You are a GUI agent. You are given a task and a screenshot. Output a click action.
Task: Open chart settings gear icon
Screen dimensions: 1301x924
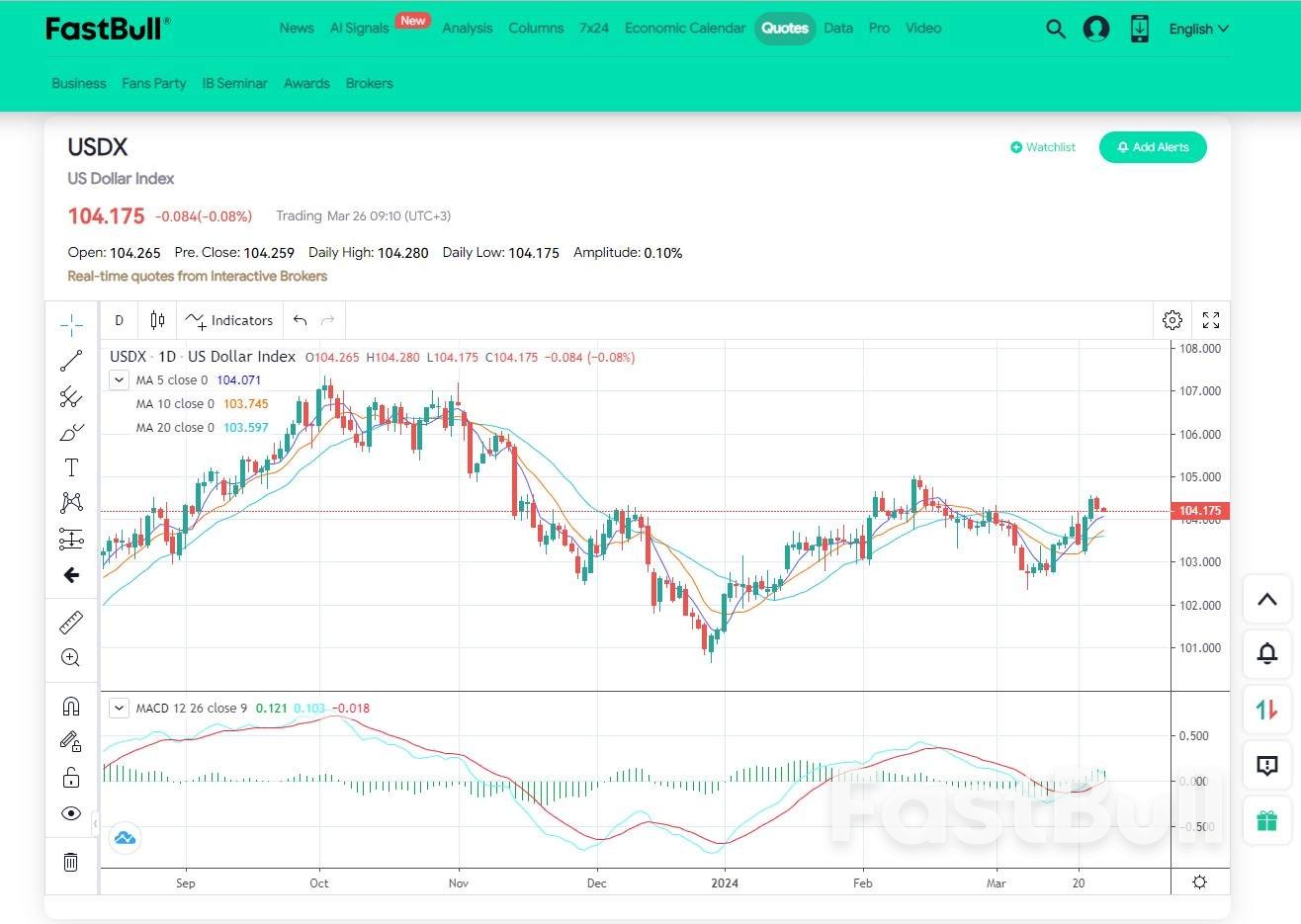click(x=1172, y=320)
